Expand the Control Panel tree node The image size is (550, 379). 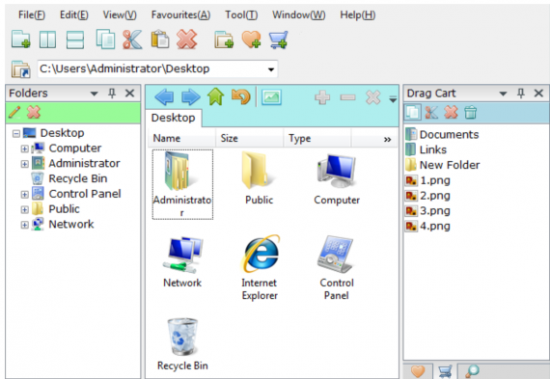(25, 194)
